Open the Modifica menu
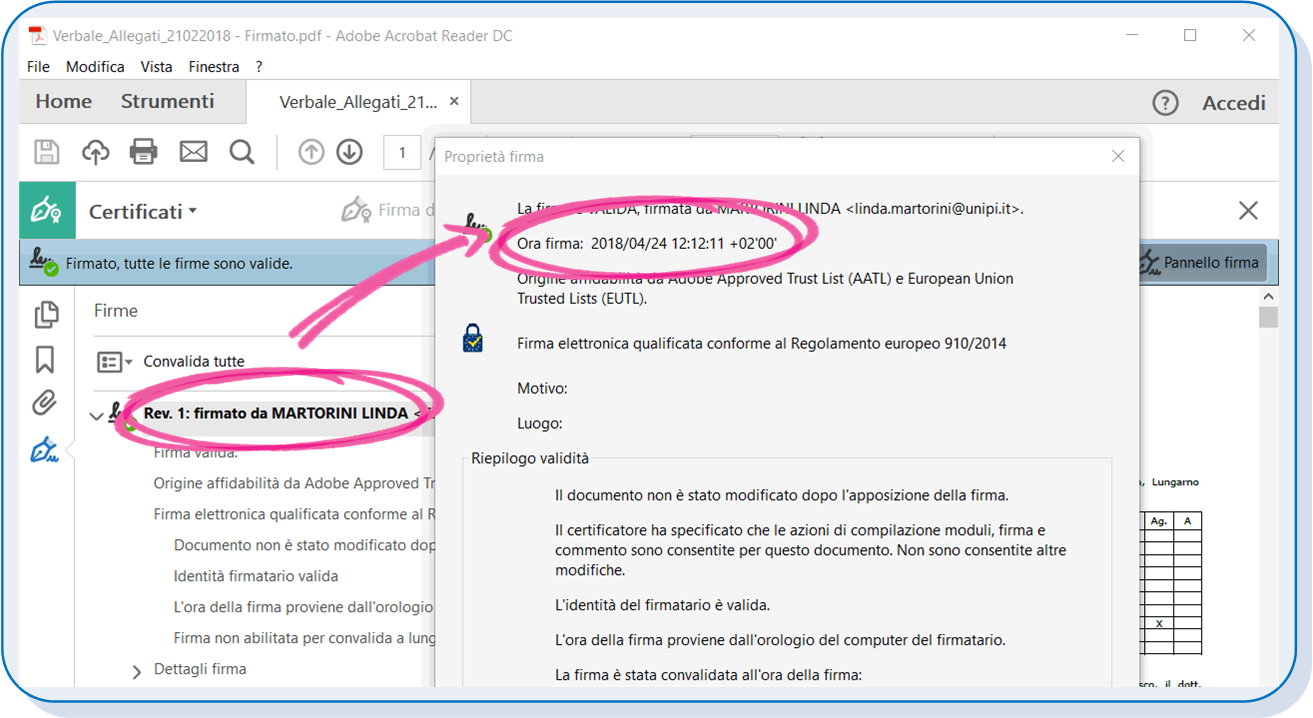This screenshot has height=718, width=1313. click(x=95, y=67)
